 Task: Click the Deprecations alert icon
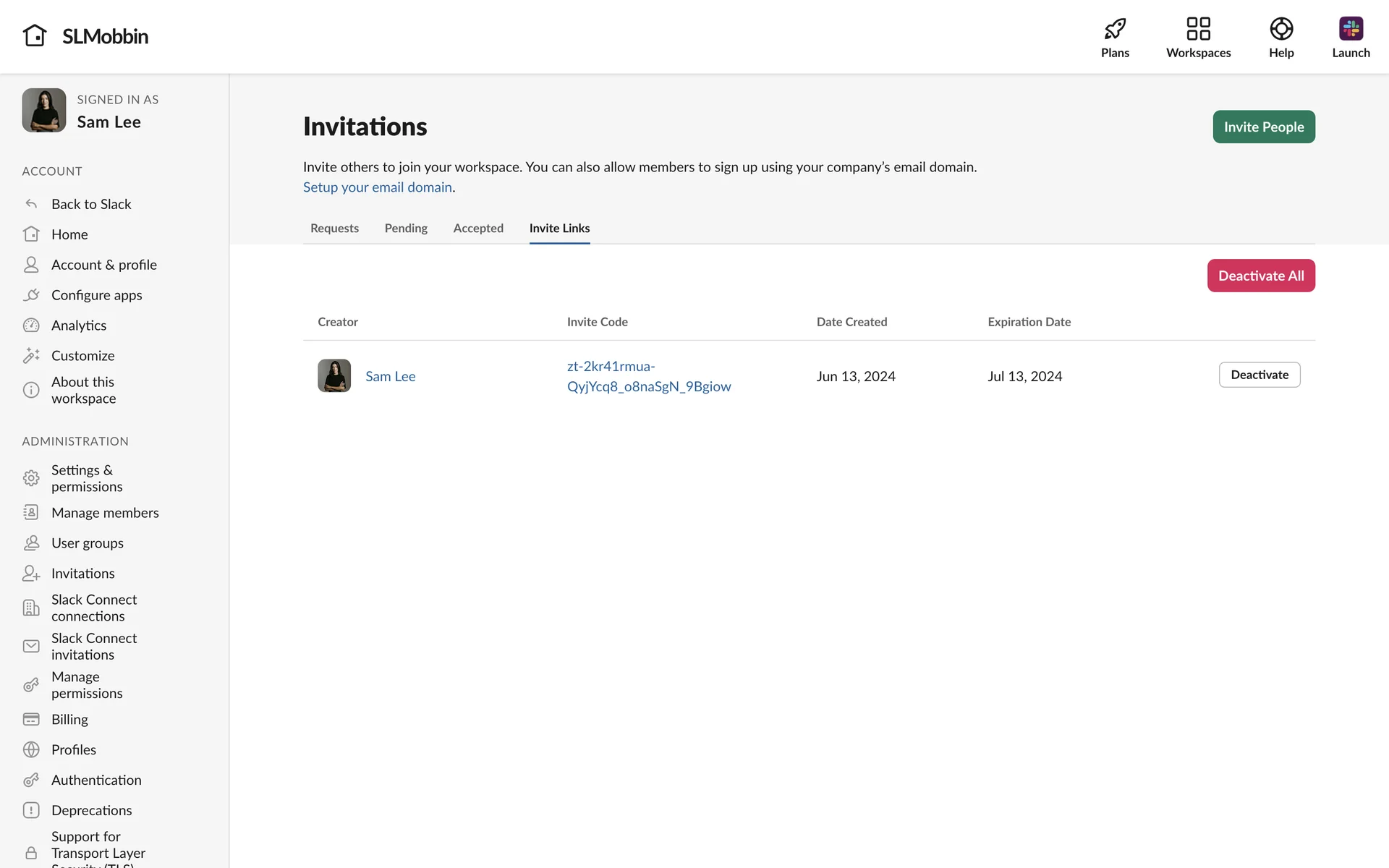[x=31, y=810]
